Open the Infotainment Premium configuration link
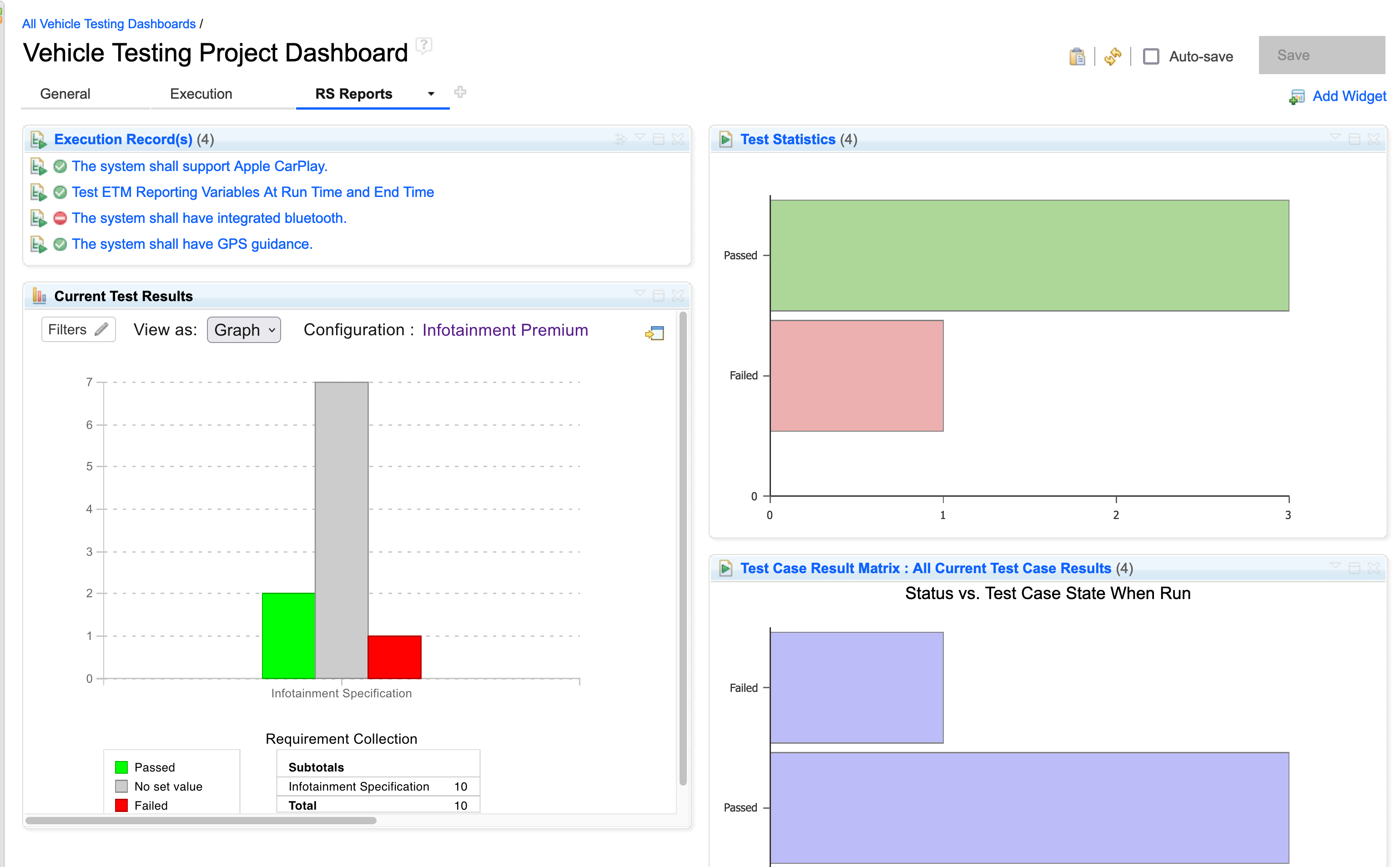This screenshot has height=867, width=1400. point(504,330)
